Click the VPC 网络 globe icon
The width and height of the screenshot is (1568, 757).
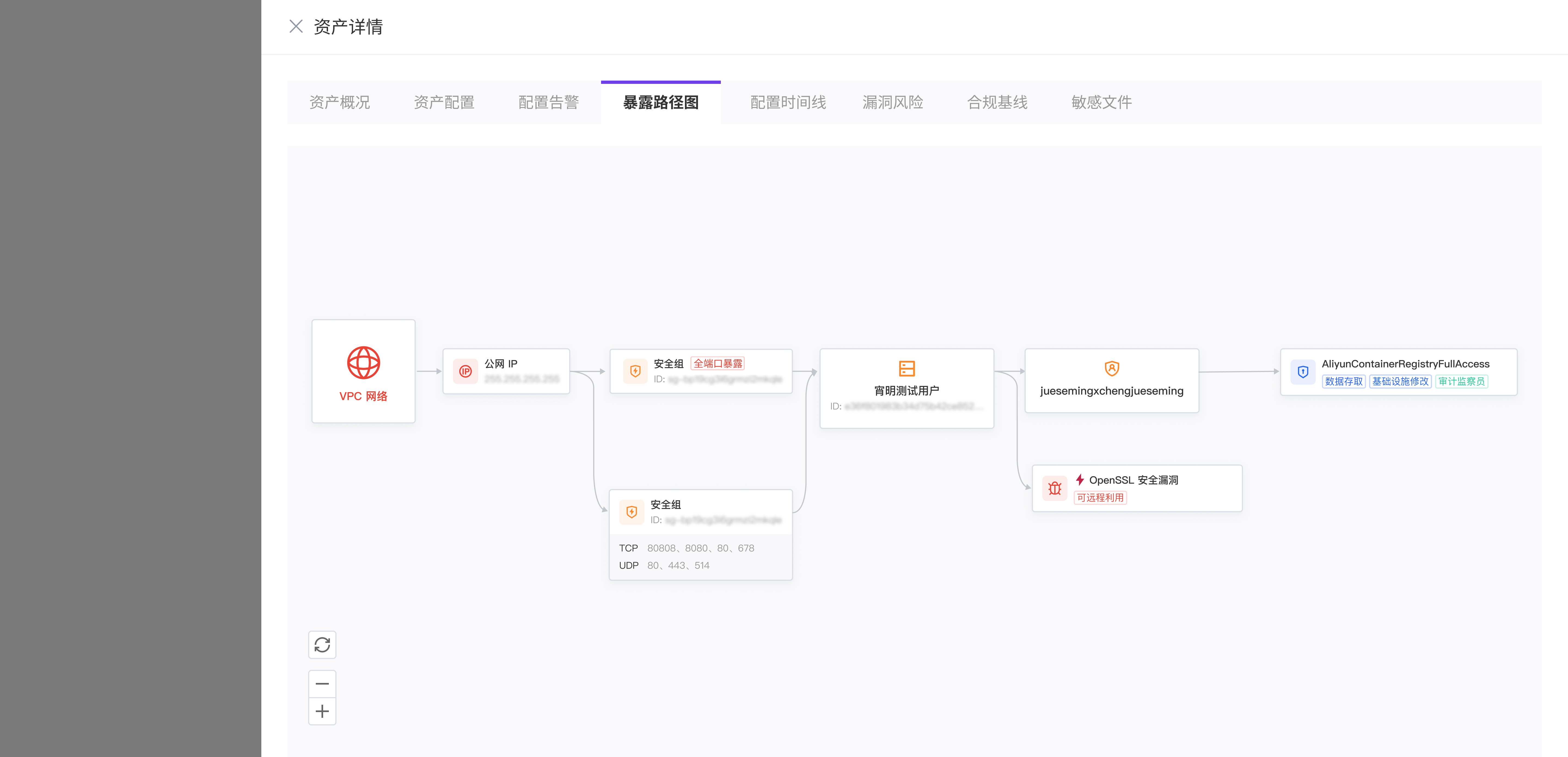pos(363,363)
